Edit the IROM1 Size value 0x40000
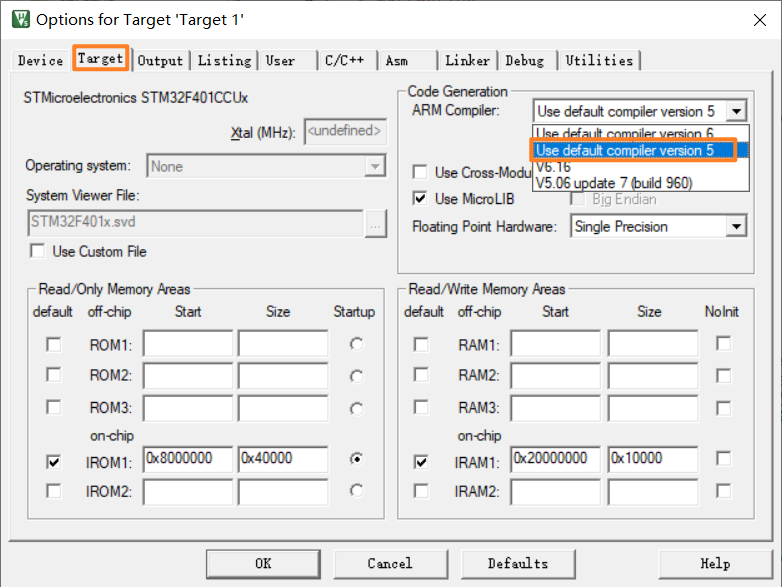The image size is (782, 587). pos(283,459)
